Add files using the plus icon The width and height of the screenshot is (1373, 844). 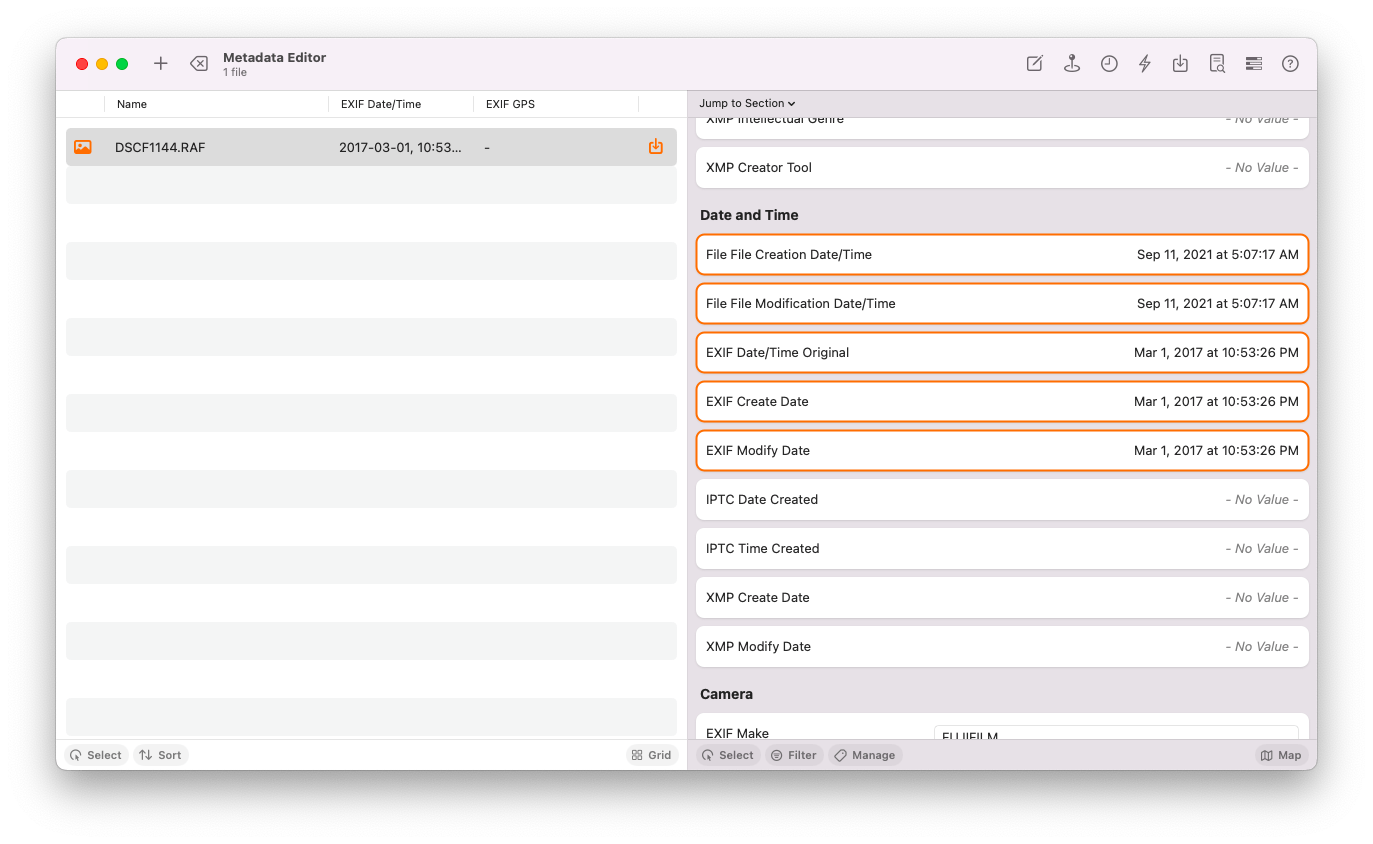160,63
